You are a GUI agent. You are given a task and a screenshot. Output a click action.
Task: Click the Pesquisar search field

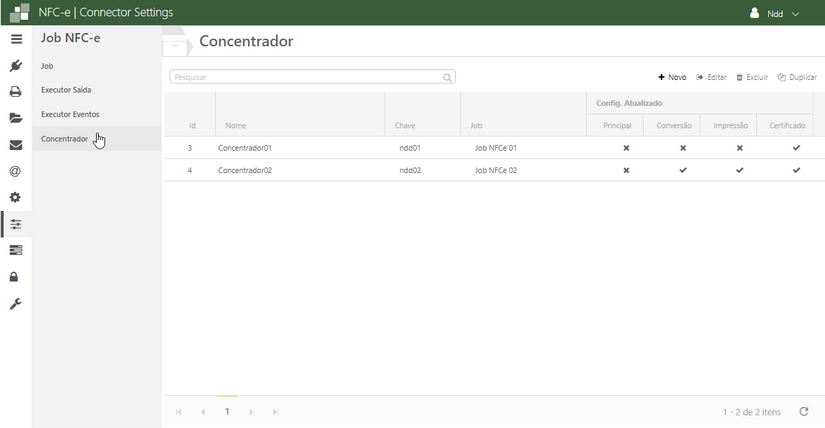[305, 77]
